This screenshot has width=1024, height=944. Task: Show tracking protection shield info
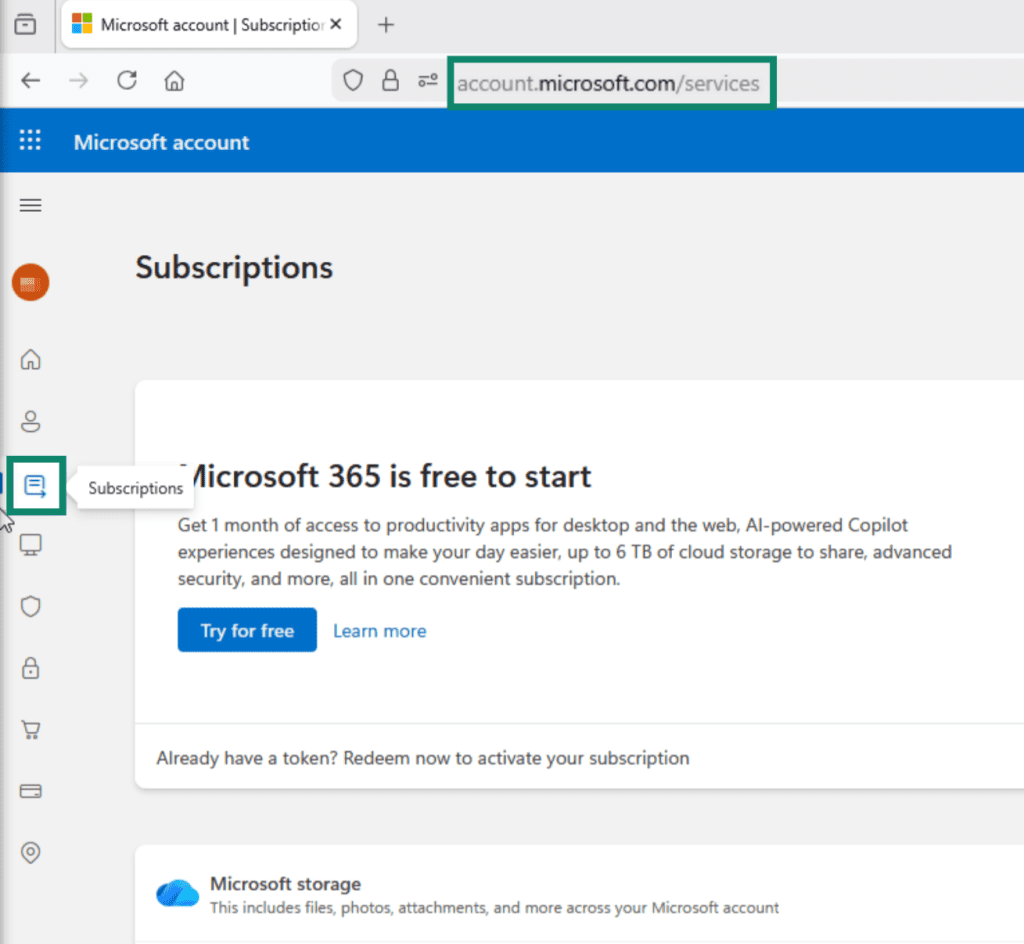(353, 81)
